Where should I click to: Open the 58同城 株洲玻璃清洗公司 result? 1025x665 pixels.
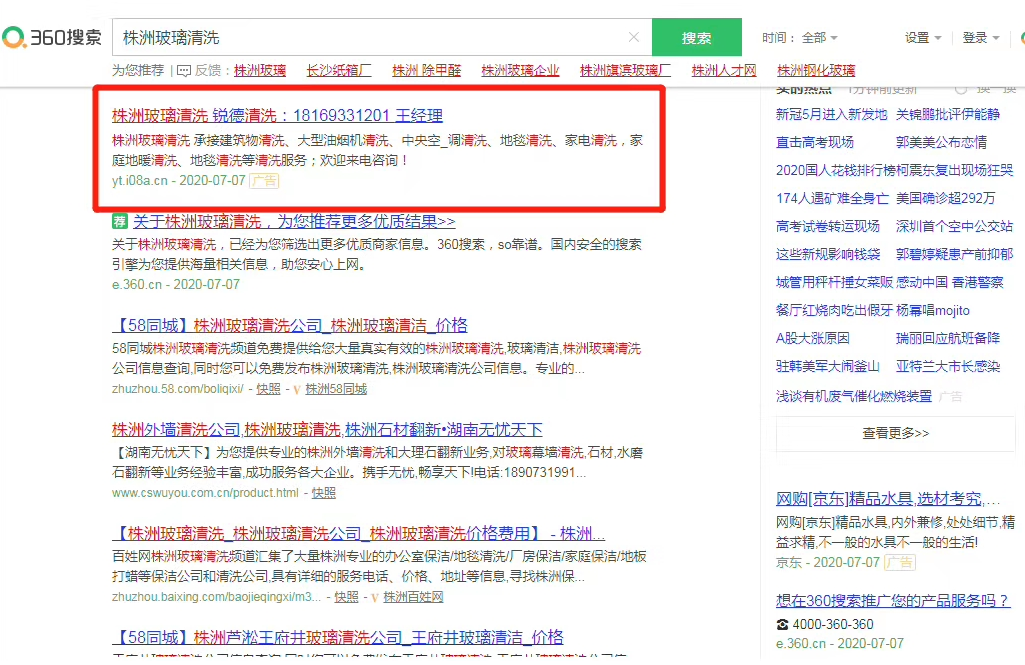[x=290, y=325]
